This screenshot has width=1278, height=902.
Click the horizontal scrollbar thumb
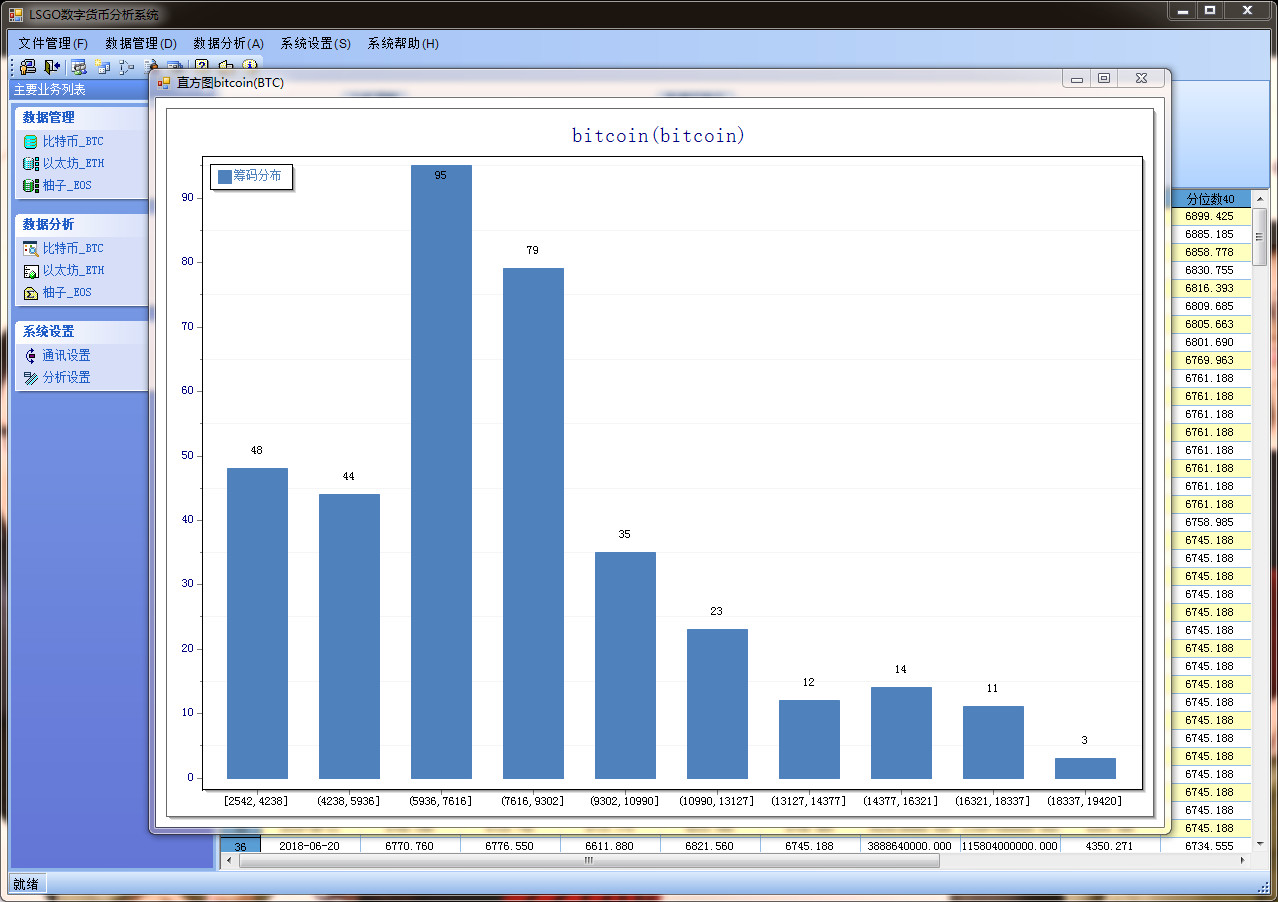tap(589, 860)
